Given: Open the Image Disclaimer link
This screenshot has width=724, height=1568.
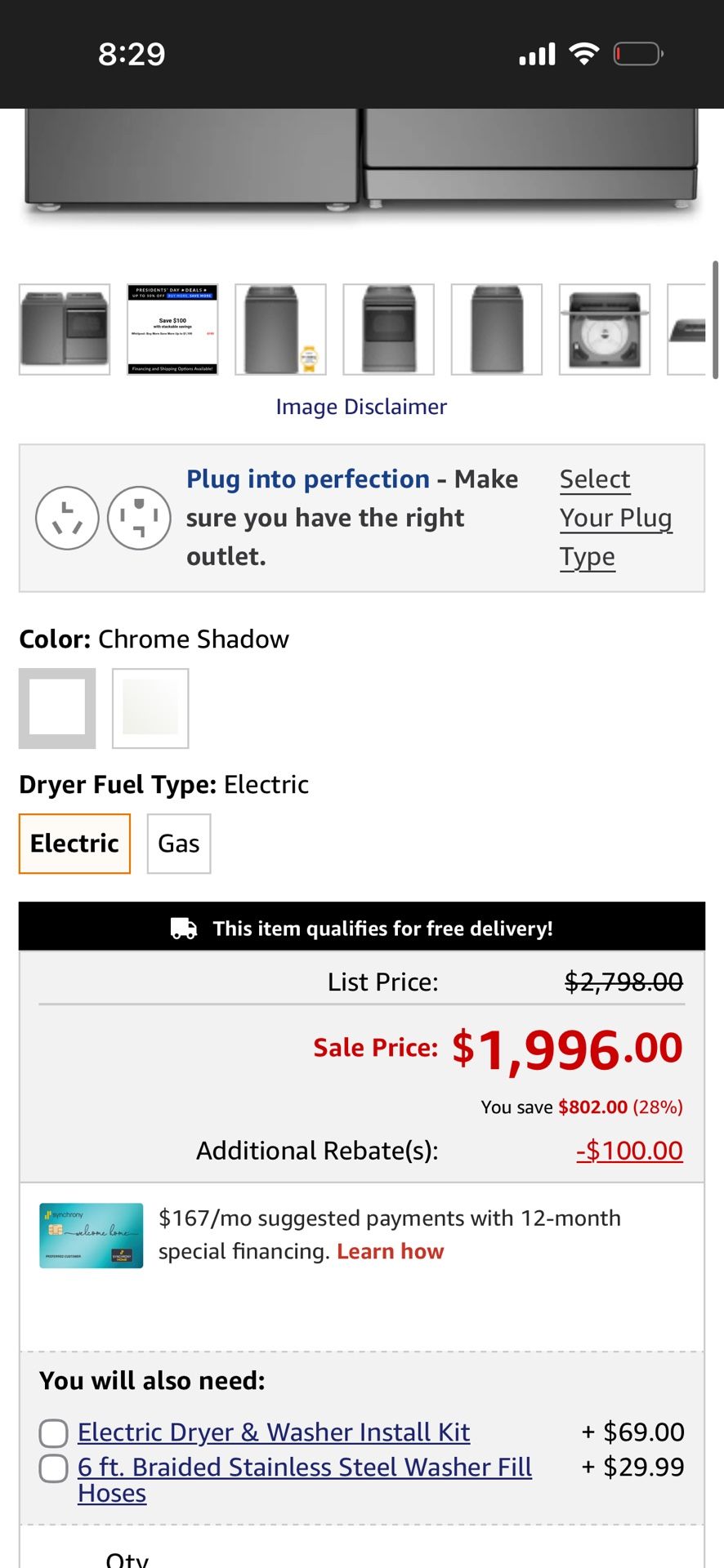Looking at the screenshot, I should [361, 407].
